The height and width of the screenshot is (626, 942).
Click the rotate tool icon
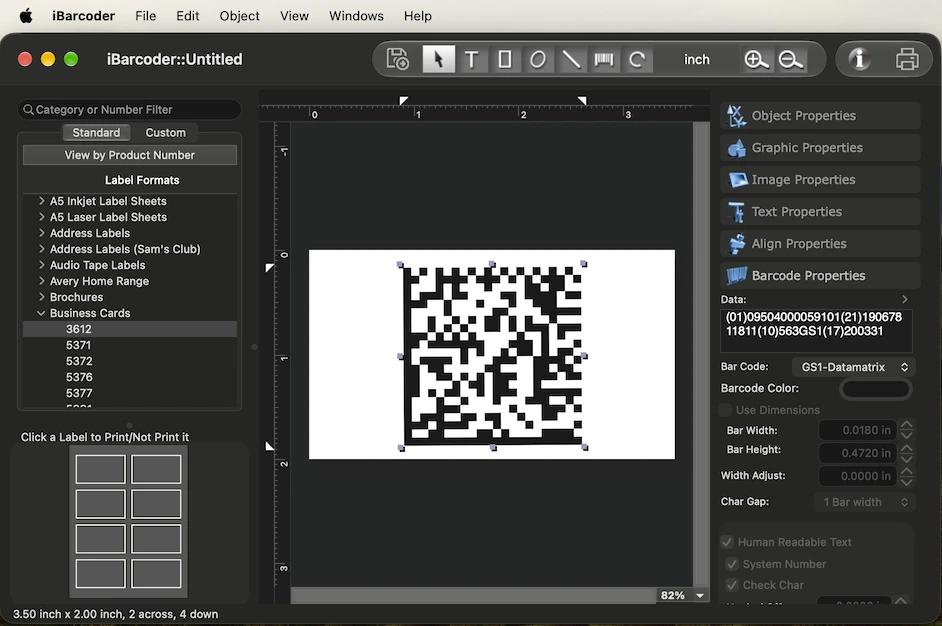pyautogui.click(x=637, y=59)
